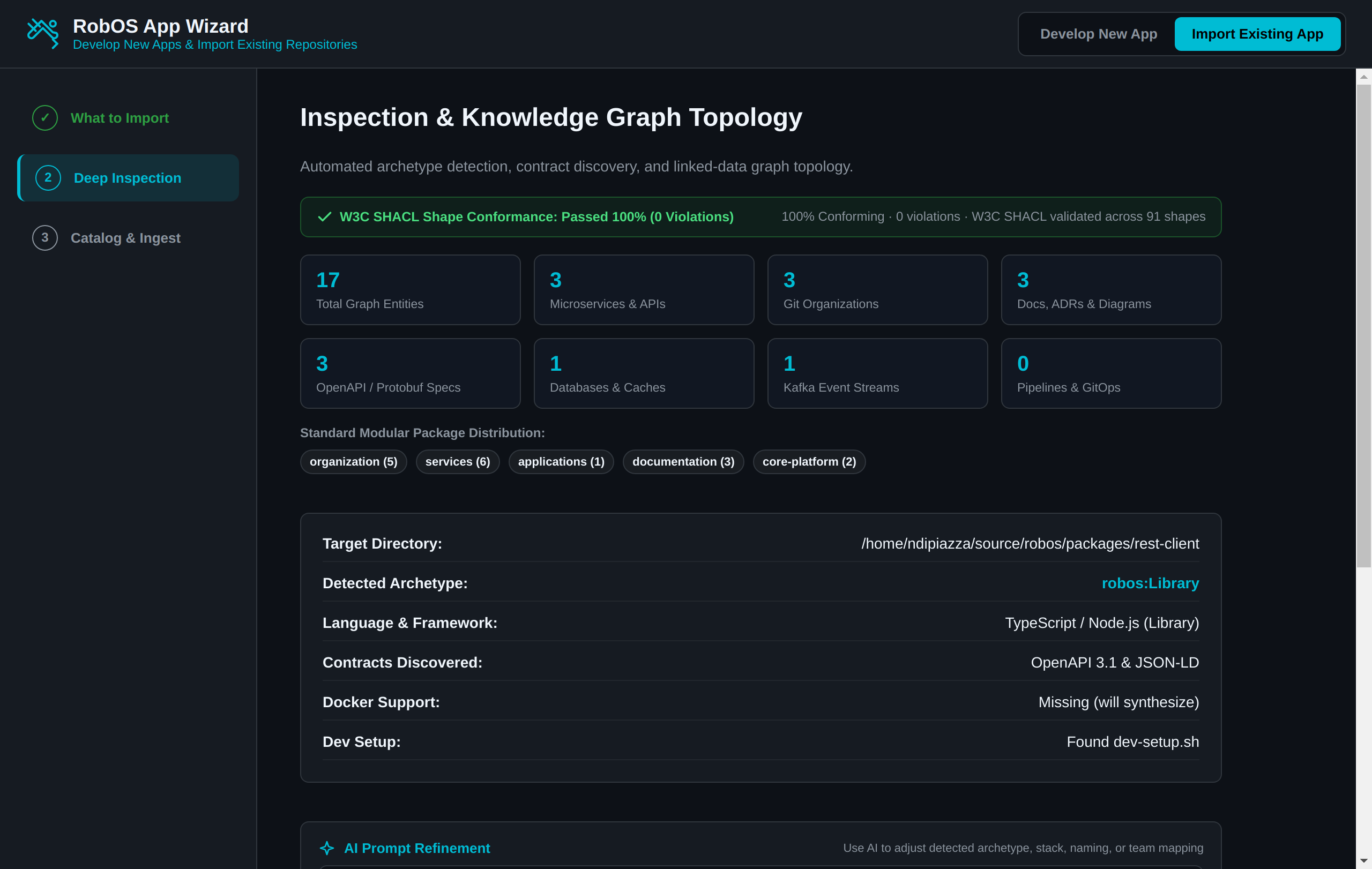Viewport: 1372px width, 869px height.
Task: Click the Found dev-setup.sh value
Action: 1132,742
